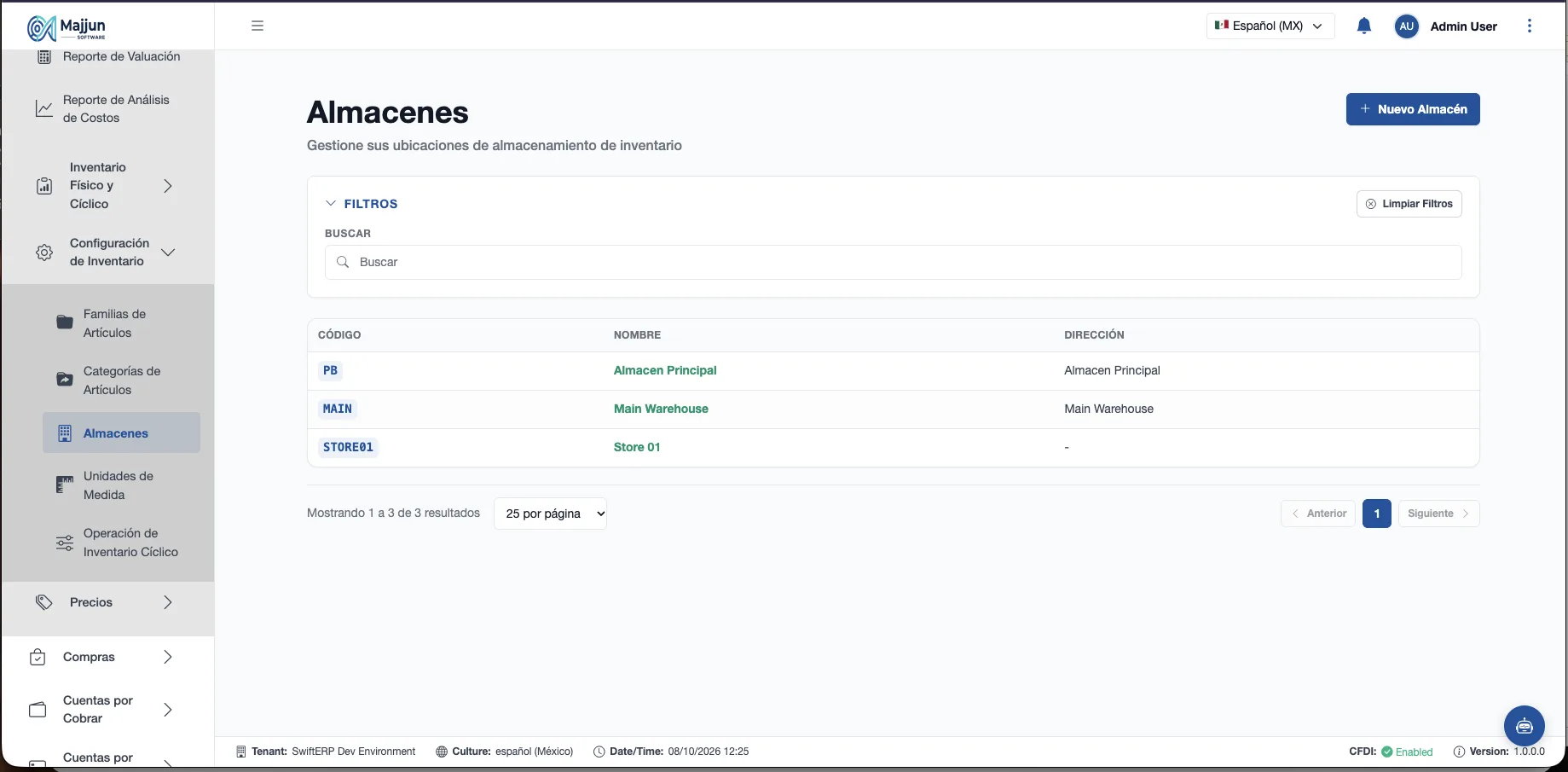Expand the Precios menu chevron
Image resolution: width=1568 pixels, height=772 pixels.
pyautogui.click(x=168, y=602)
